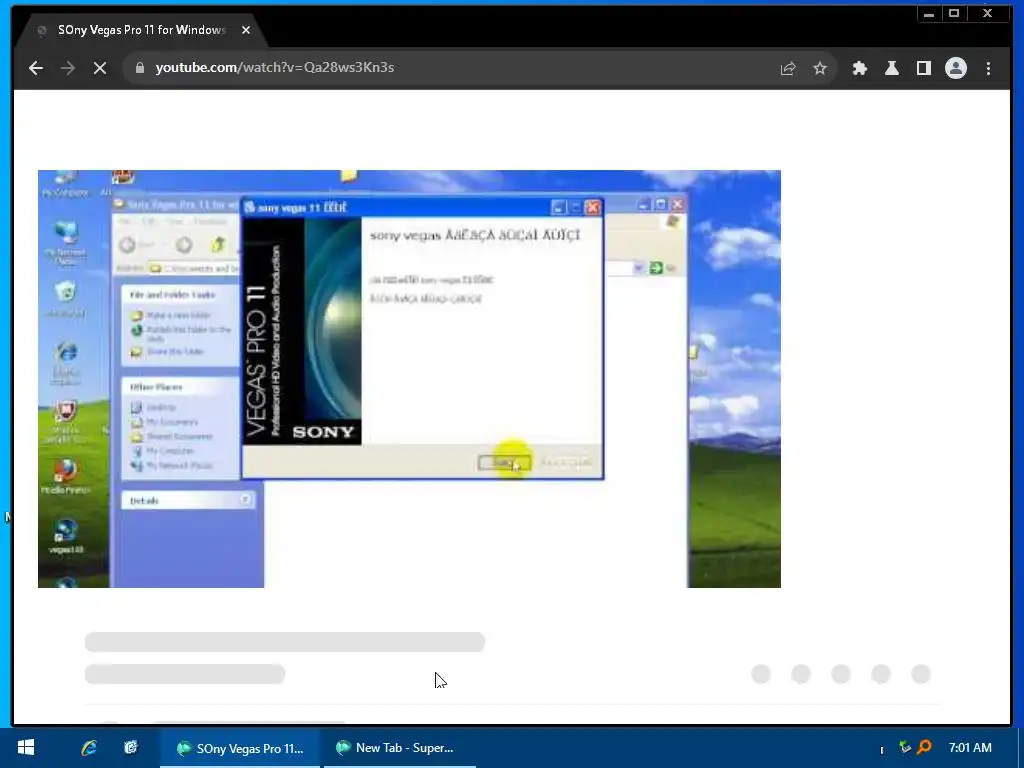The image size is (1024, 768).
Task: Go back to the previous page
Action: [x=36, y=68]
